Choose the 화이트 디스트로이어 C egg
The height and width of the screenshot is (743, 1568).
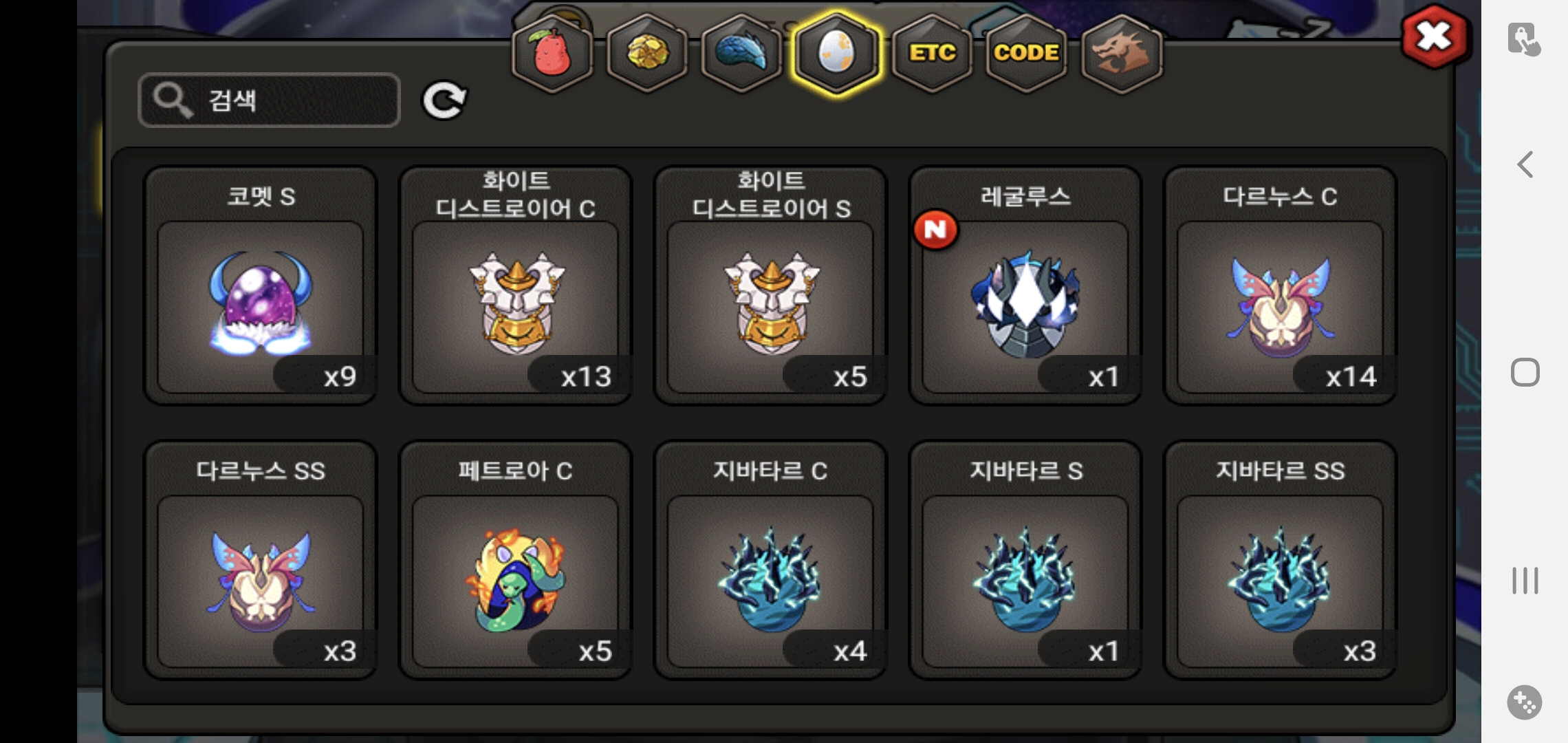(515, 286)
